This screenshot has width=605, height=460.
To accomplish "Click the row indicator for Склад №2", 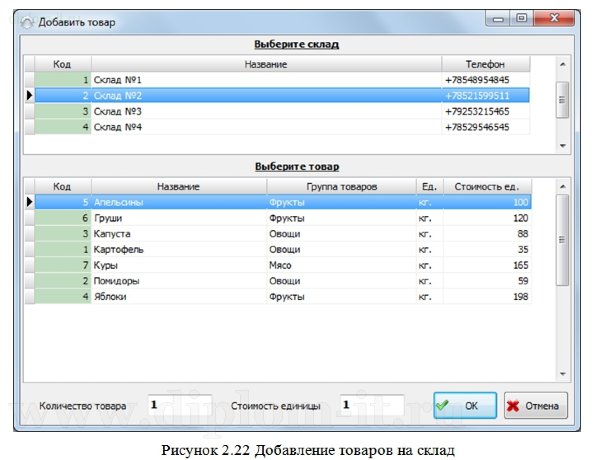I will pyautogui.click(x=29, y=95).
